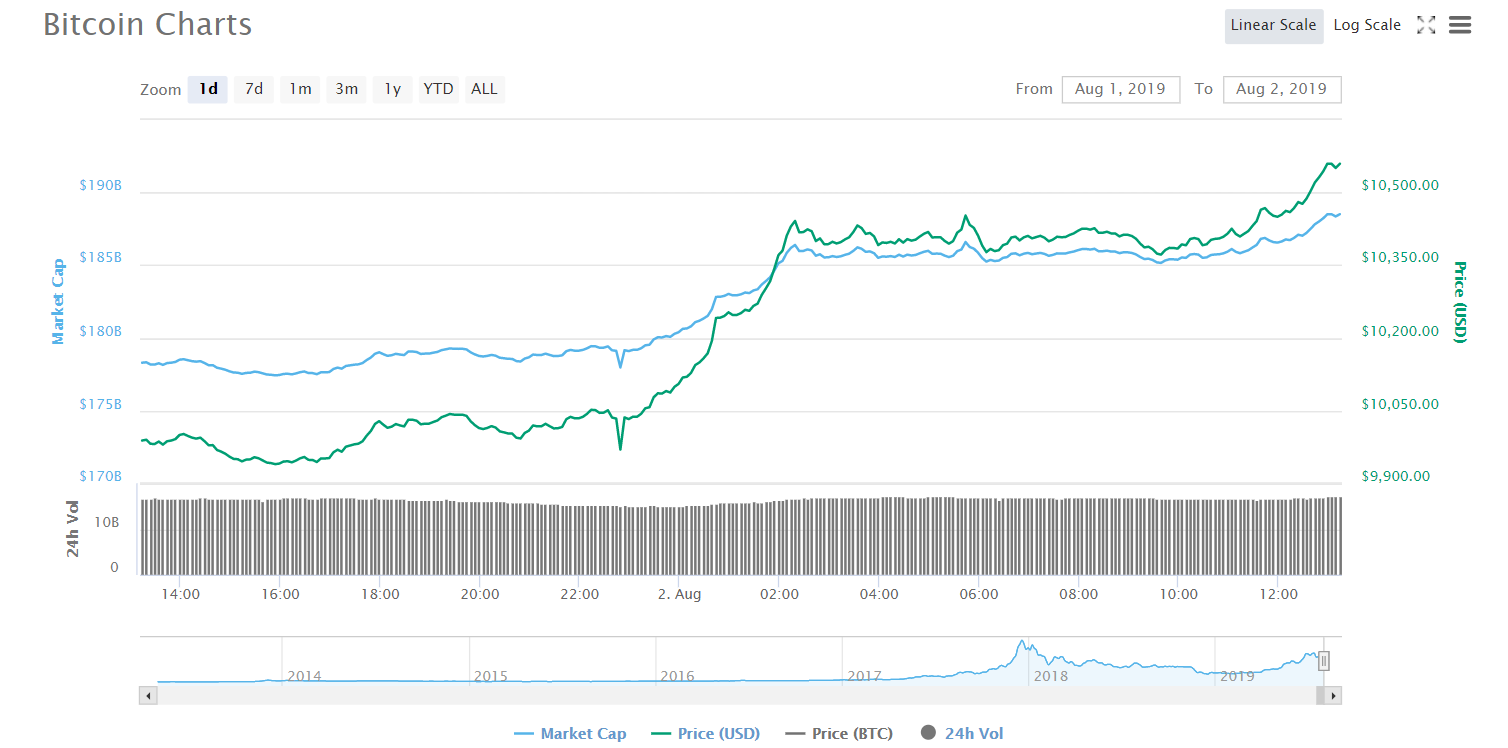Toggle Price (USD) series in legend
This screenshot has height=748, width=1508.
click(x=705, y=734)
